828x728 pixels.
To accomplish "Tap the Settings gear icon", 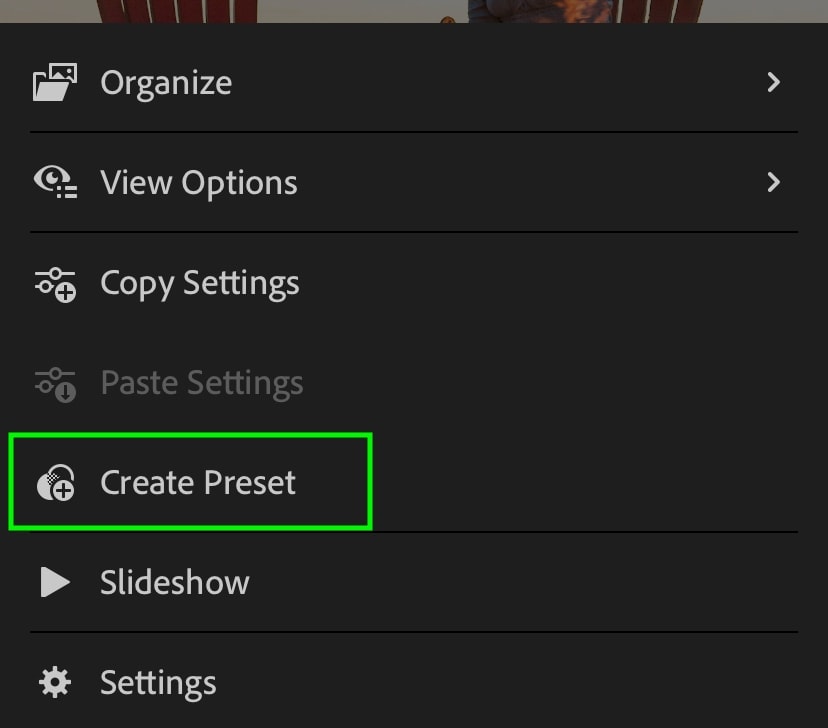I will pyautogui.click(x=55, y=682).
